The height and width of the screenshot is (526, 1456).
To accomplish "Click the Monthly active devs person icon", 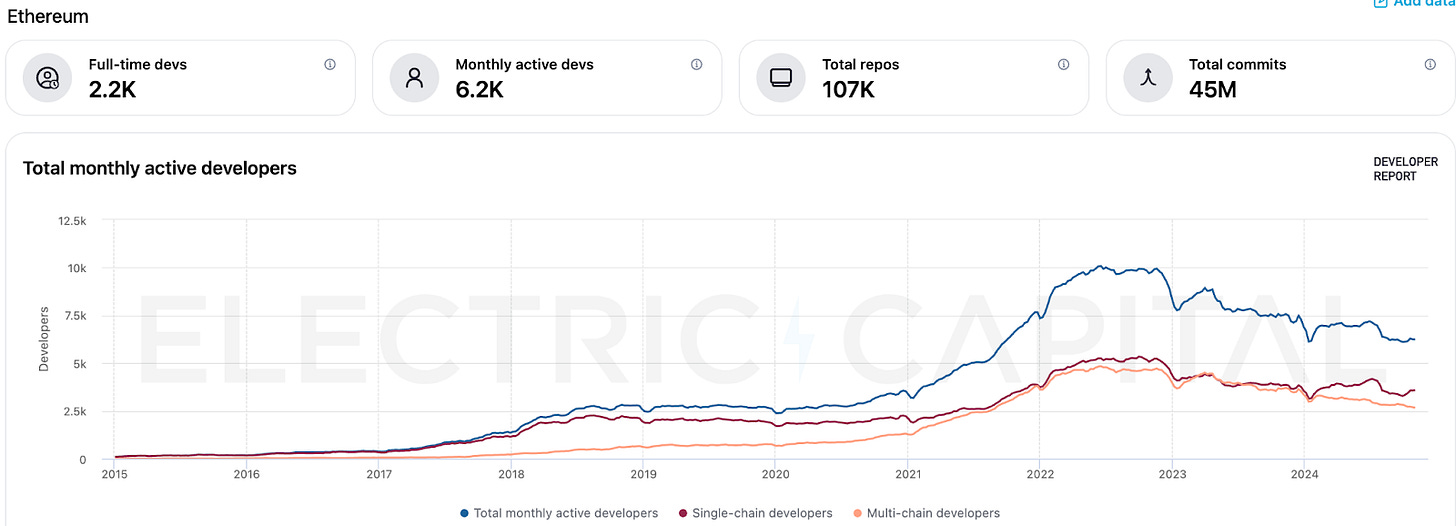I will click(x=413, y=78).
